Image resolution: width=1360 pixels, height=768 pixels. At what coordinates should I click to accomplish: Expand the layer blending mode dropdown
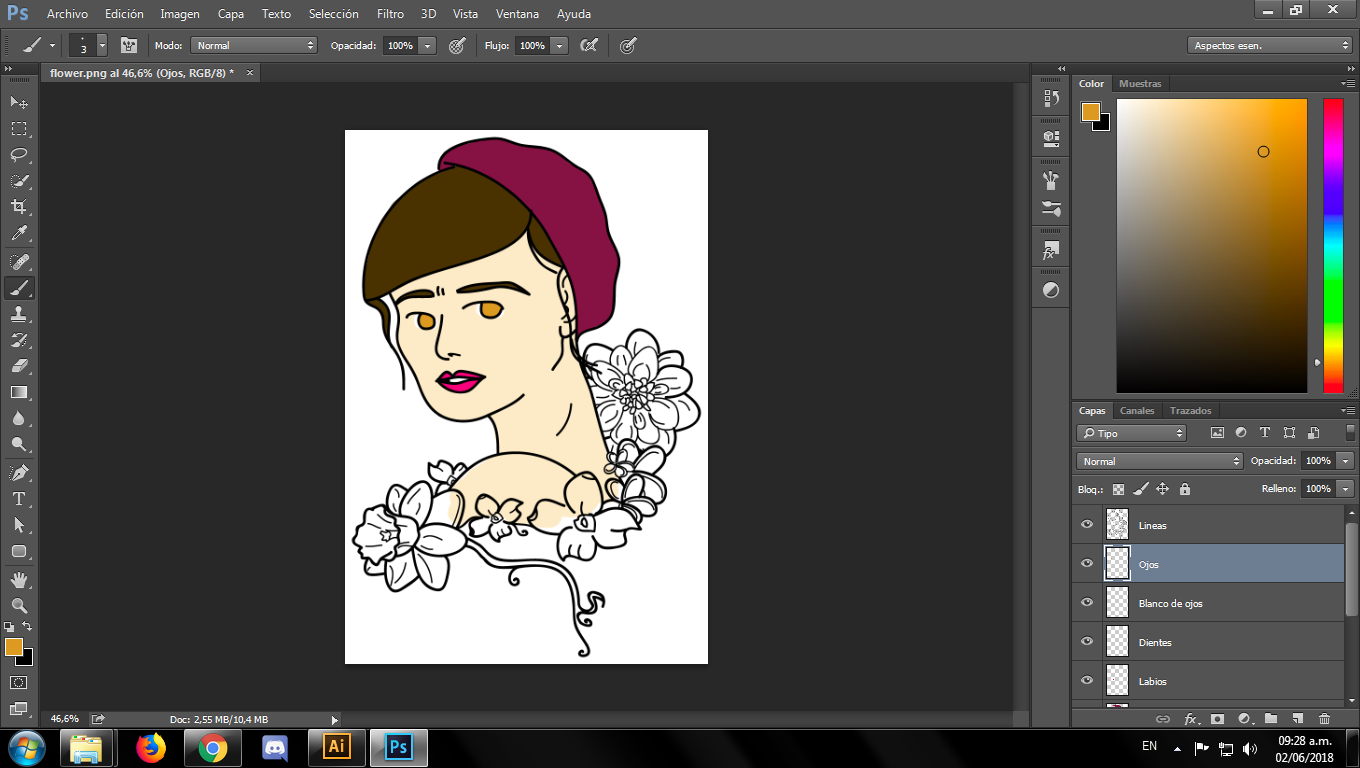pyautogui.click(x=1160, y=461)
